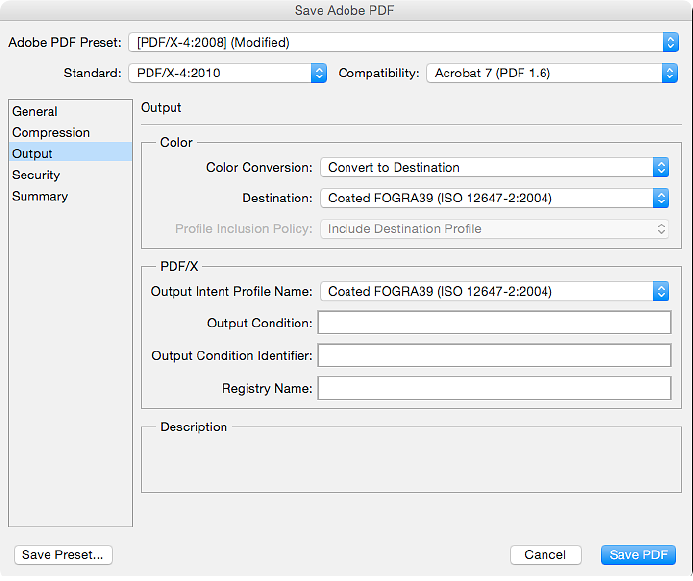
Task: Open the Output Intent Profile Name dropdown
Action: point(494,292)
